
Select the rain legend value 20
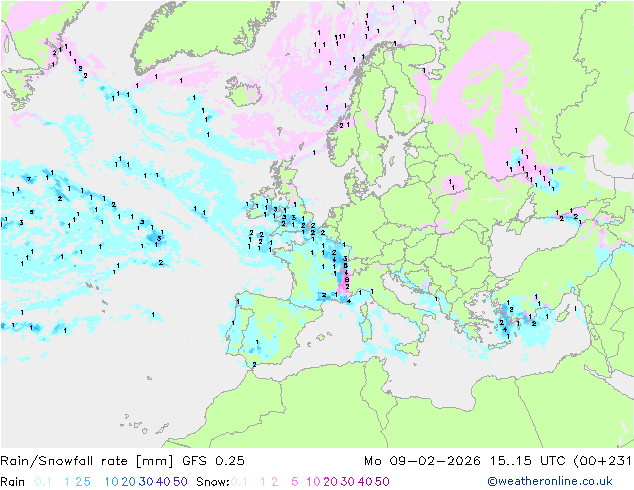(x=128, y=482)
